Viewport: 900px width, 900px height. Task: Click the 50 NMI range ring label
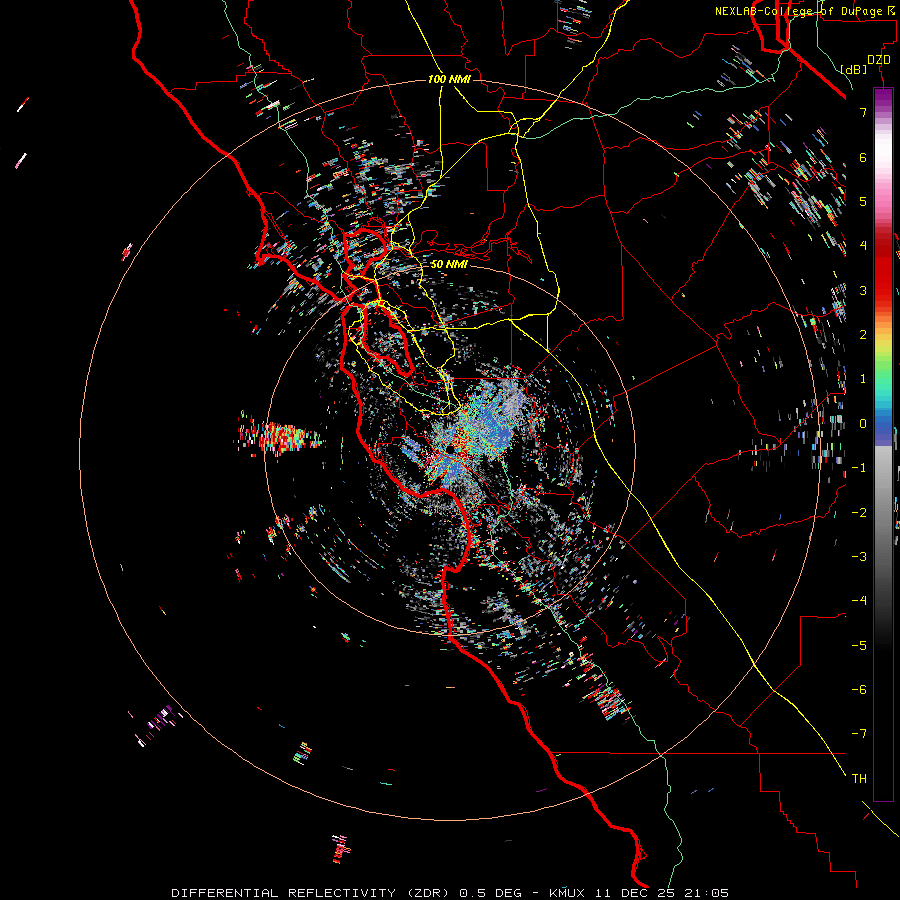[449, 264]
